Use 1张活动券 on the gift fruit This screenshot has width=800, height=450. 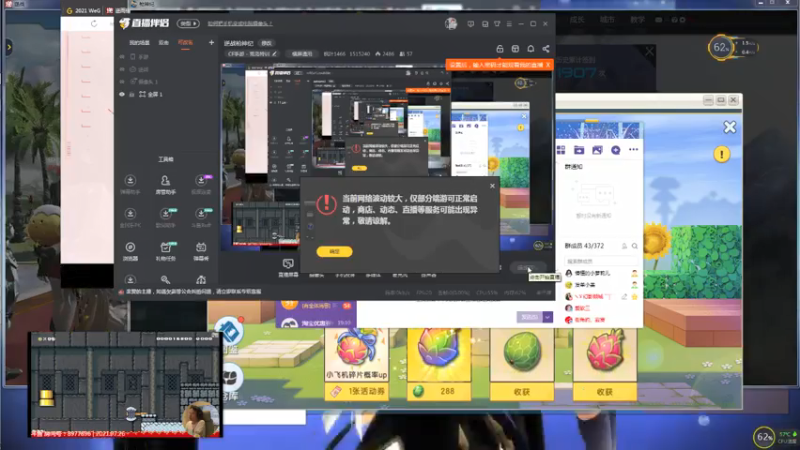point(356,391)
